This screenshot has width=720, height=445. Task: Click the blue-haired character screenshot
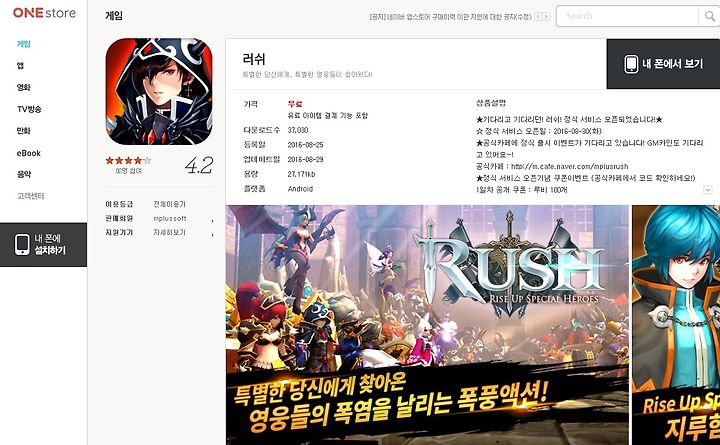pyautogui.click(x=676, y=325)
